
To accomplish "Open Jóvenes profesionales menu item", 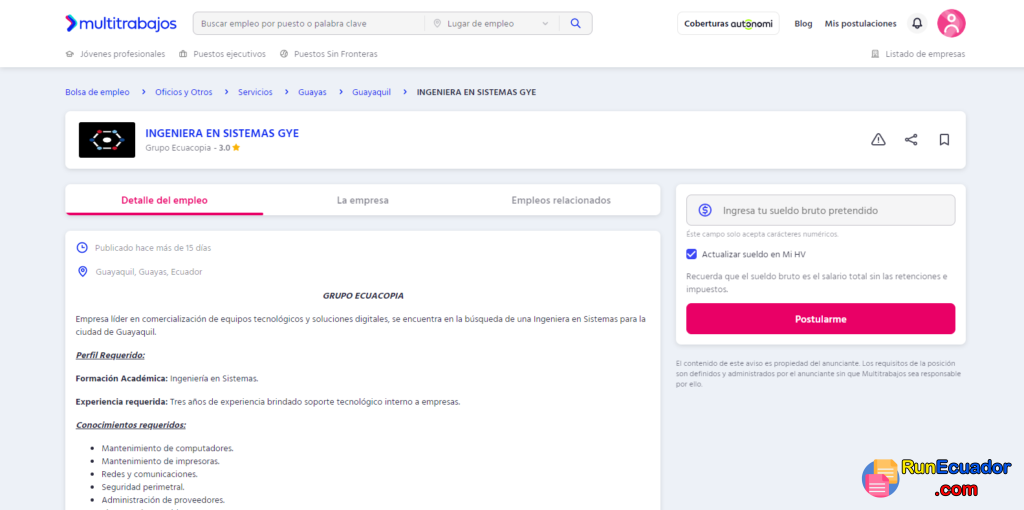I will pos(123,54).
